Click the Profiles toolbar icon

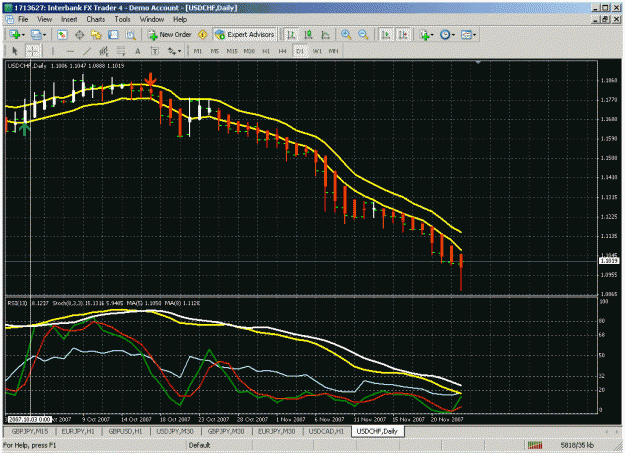click(36, 35)
